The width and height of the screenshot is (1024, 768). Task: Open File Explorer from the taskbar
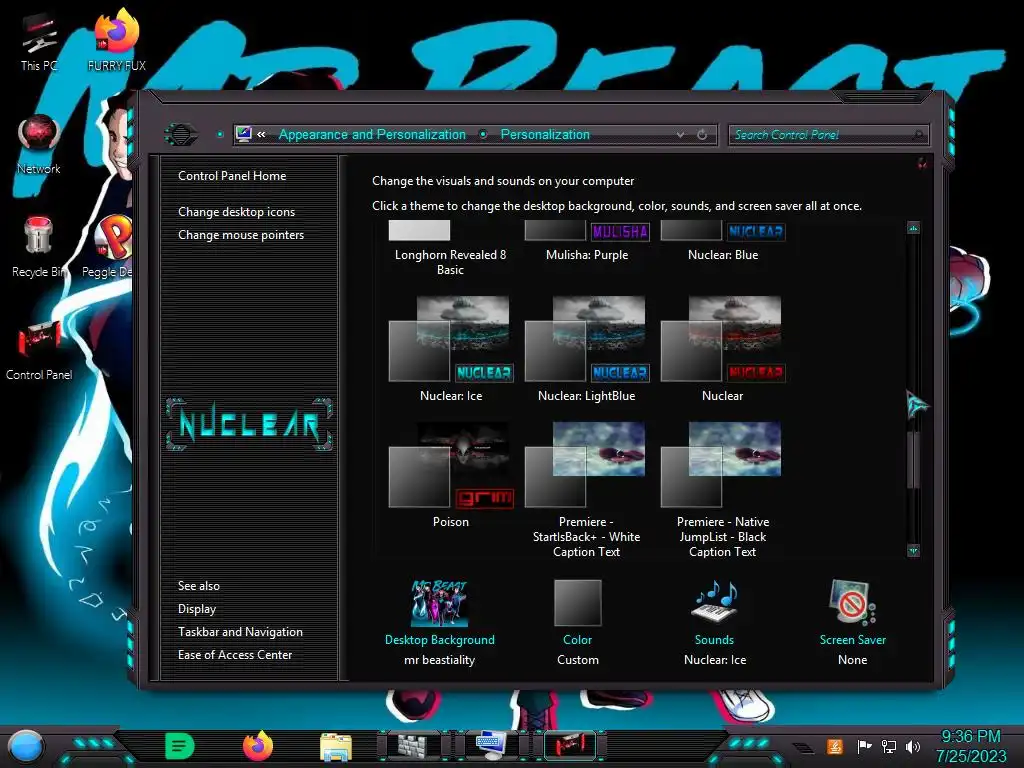(x=336, y=747)
